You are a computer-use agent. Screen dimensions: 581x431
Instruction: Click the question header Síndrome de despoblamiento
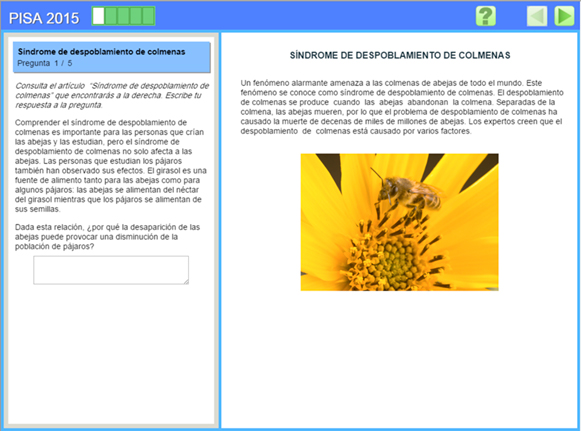pyautogui.click(x=102, y=52)
